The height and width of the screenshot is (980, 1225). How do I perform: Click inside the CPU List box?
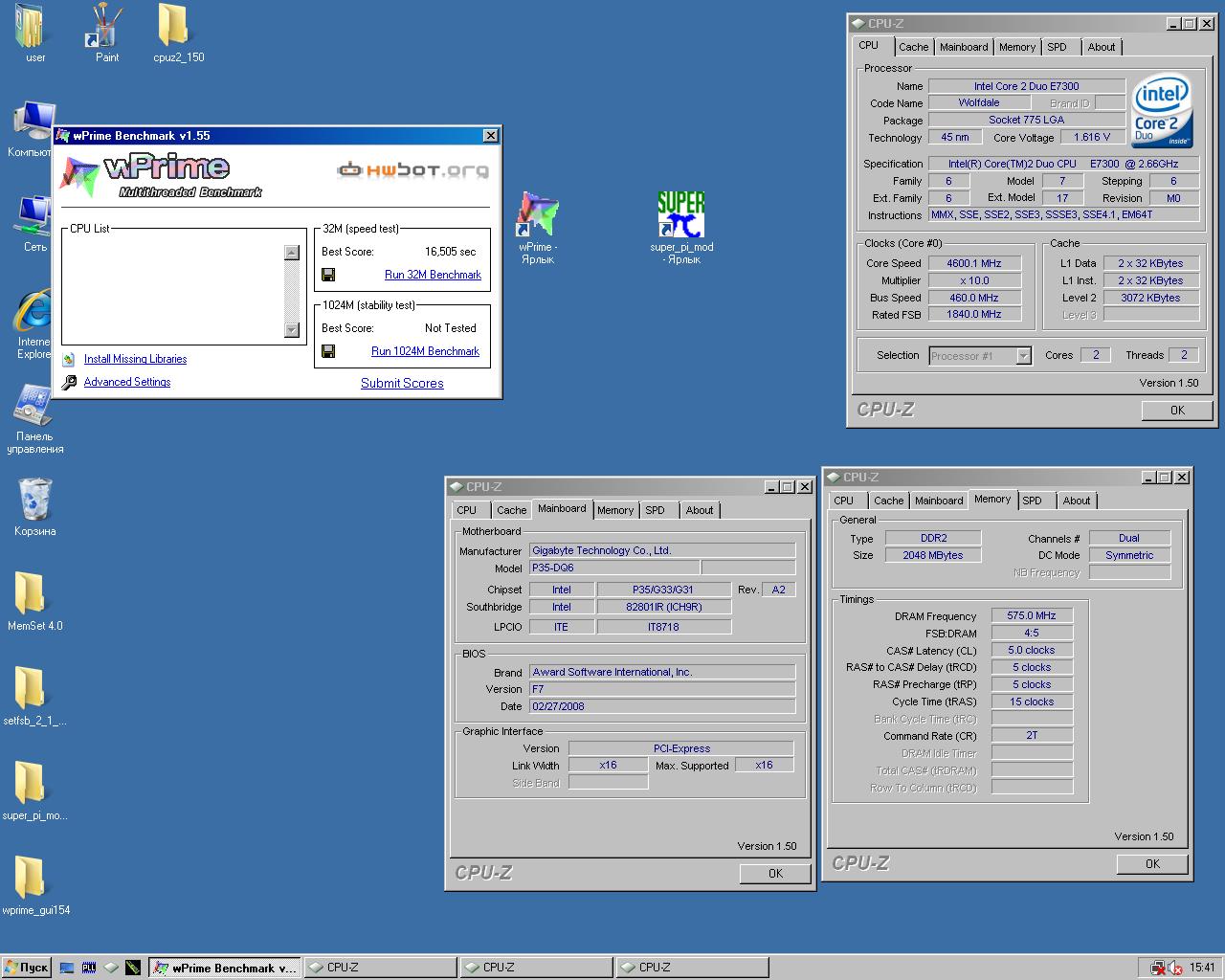click(x=173, y=291)
